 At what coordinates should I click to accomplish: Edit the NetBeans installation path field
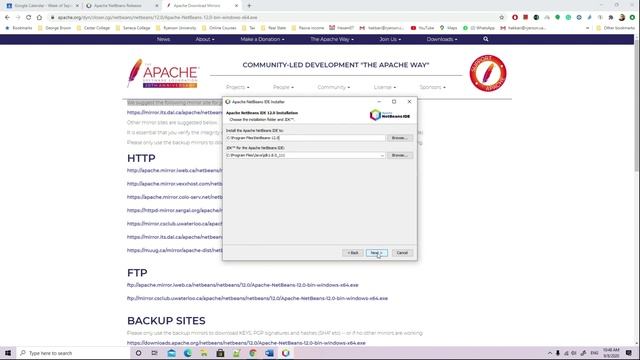[305, 138]
